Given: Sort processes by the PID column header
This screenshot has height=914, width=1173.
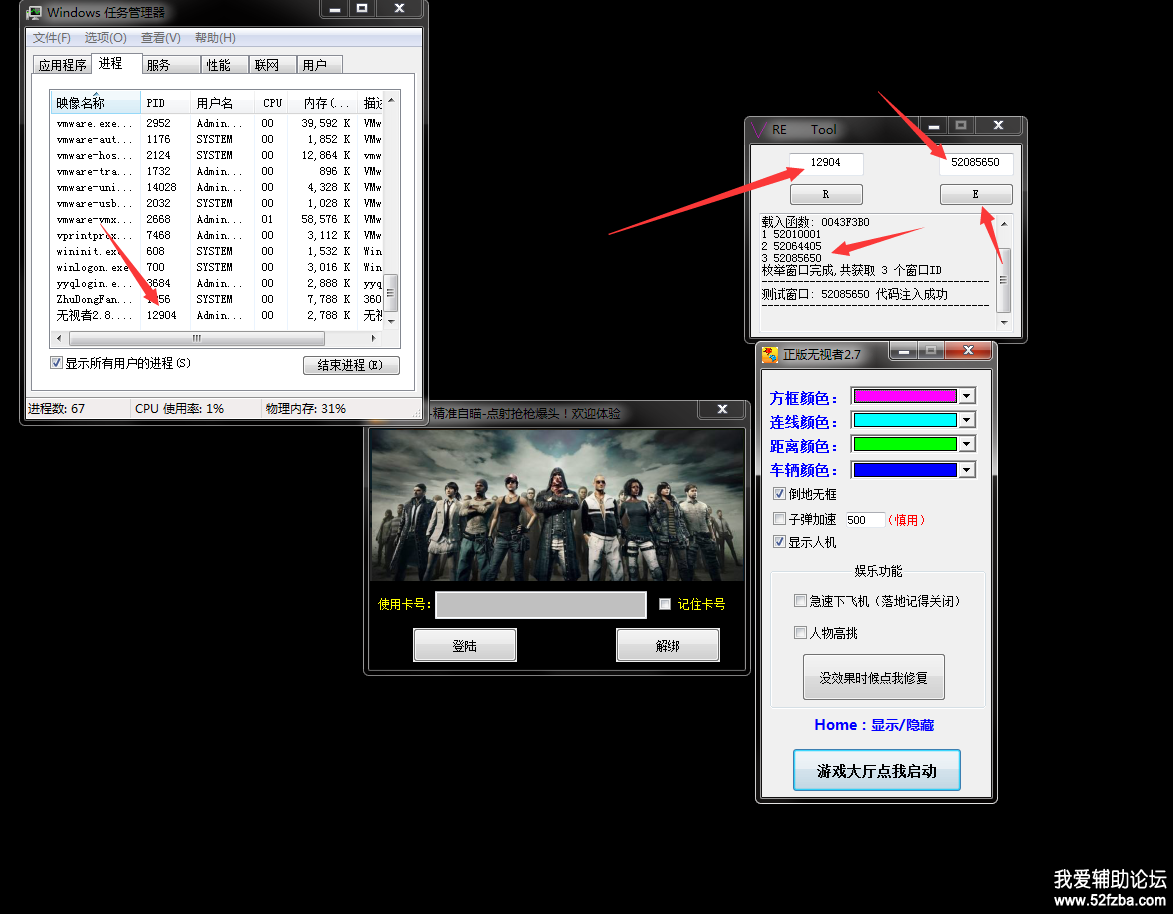Looking at the screenshot, I should 156,103.
